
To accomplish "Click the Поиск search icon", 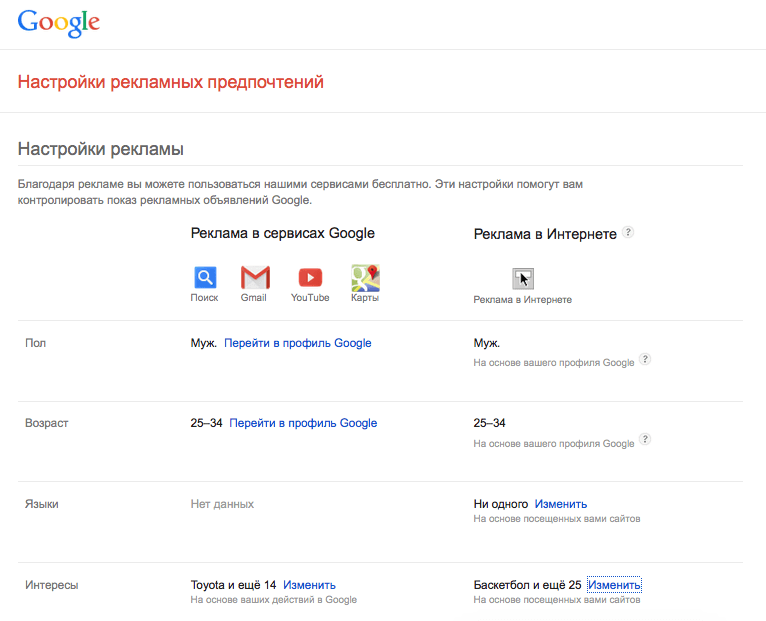I will click(x=204, y=277).
